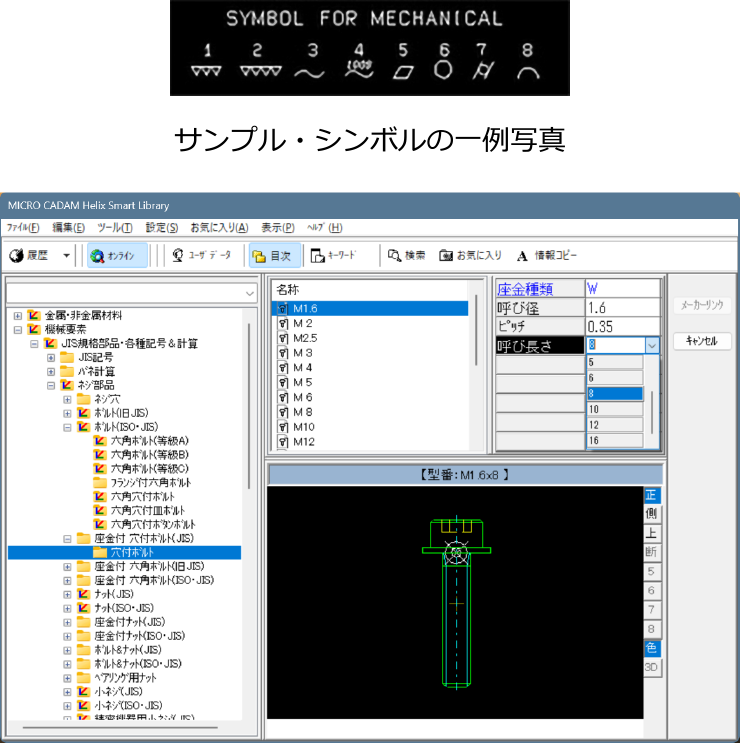This screenshot has height=743, width=740.
Task: Click the キャンセル cancel button
Action: click(x=702, y=341)
